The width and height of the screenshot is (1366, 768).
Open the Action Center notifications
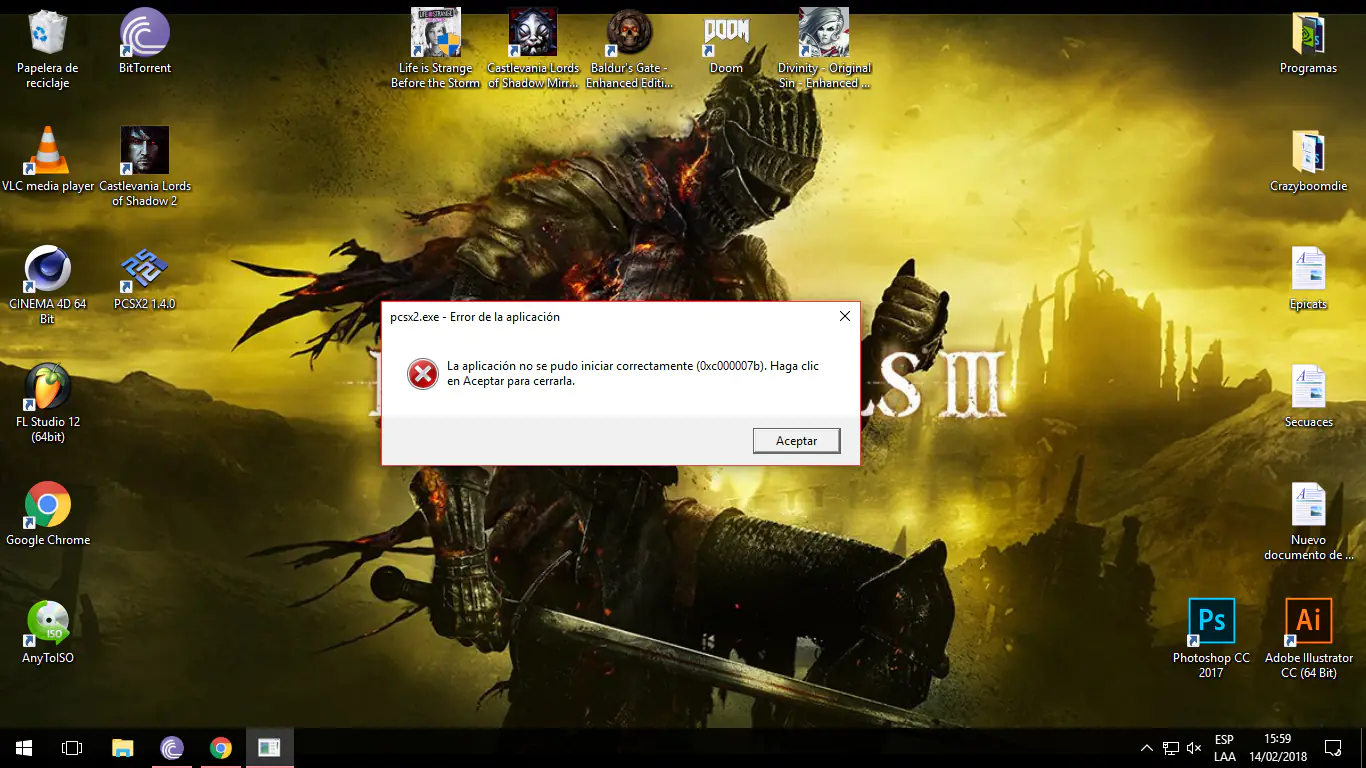1332,748
